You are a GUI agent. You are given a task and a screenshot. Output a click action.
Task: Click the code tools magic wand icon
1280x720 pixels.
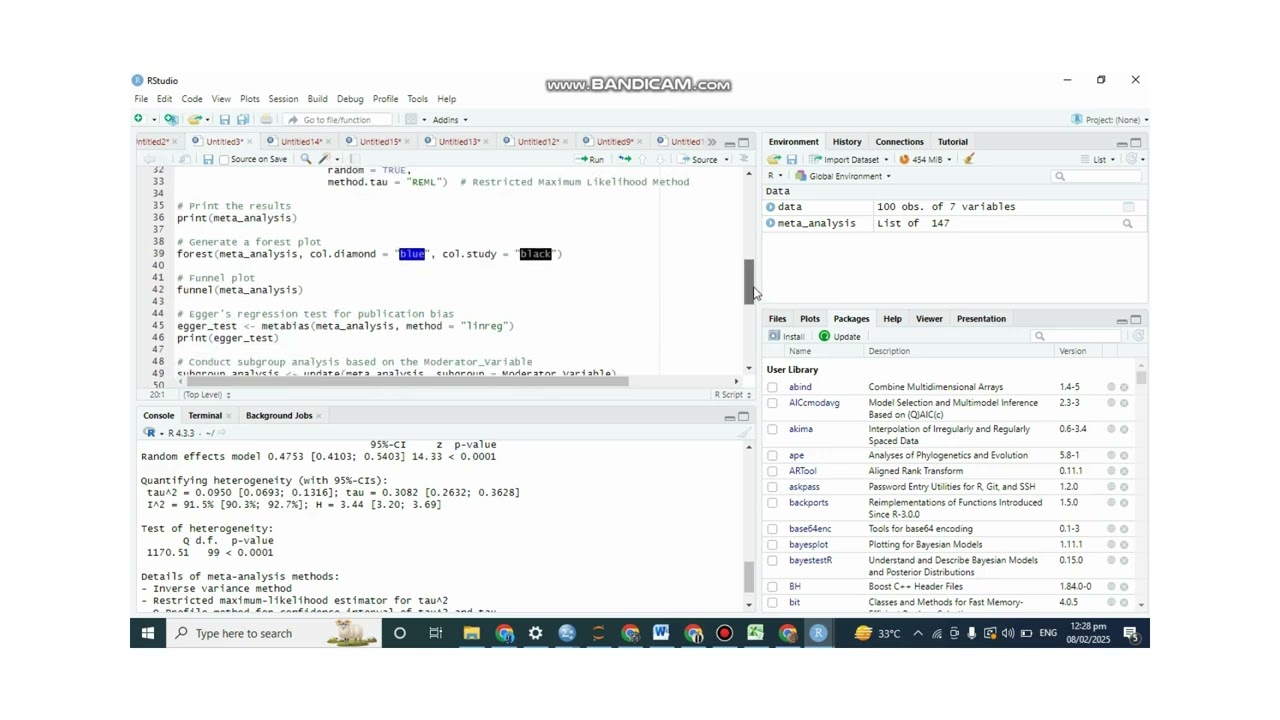pos(324,159)
